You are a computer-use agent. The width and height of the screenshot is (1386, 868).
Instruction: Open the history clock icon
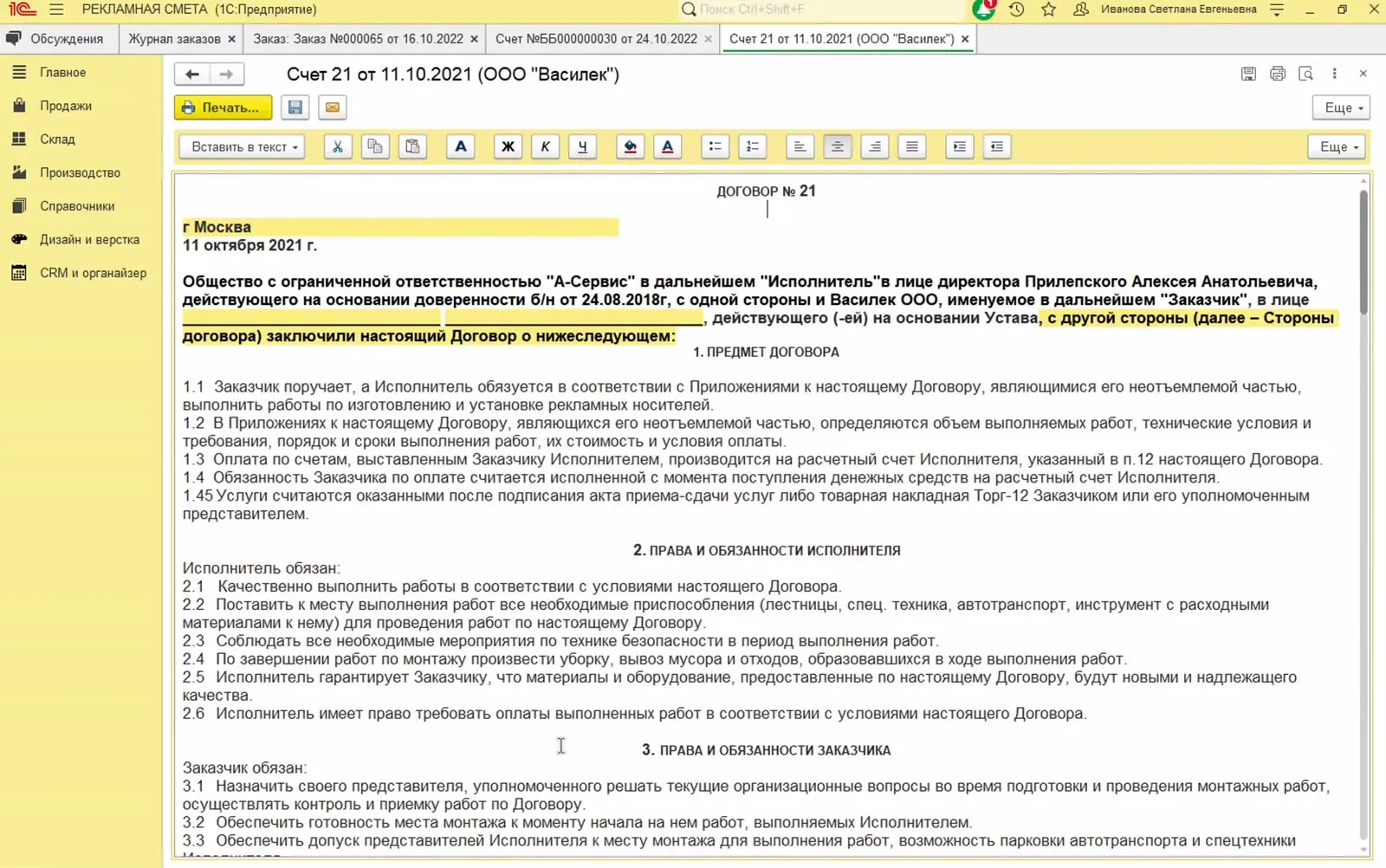1016,10
